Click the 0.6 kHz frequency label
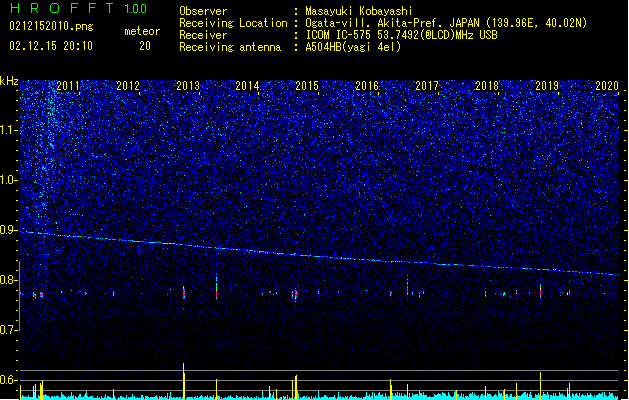This screenshot has height=400, width=629. [9, 380]
